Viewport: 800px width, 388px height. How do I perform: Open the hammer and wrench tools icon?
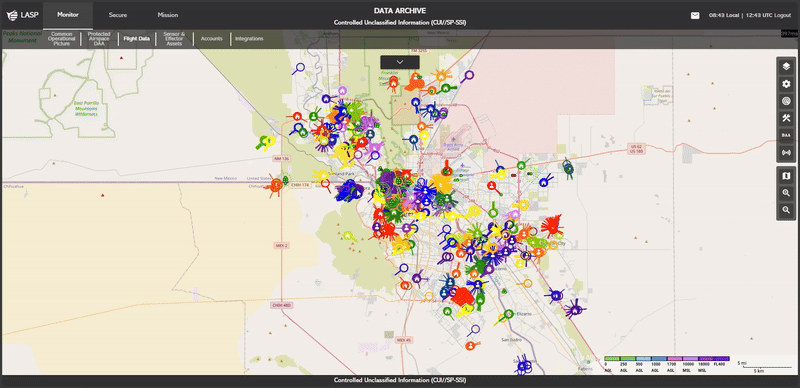[786, 118]
